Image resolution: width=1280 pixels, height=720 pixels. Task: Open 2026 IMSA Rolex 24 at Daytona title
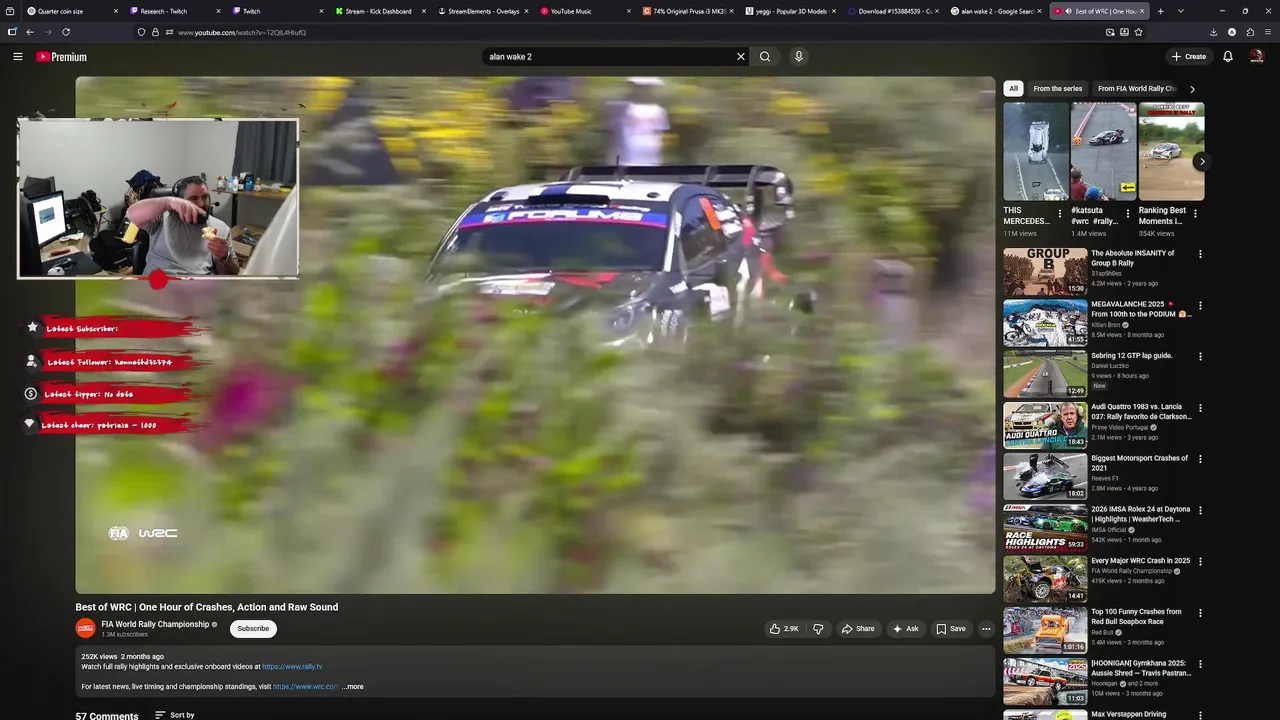tap(1141, 514)
